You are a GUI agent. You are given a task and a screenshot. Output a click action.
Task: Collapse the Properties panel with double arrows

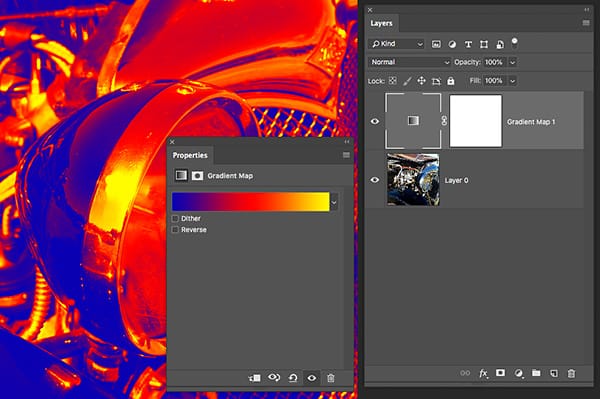347,142
